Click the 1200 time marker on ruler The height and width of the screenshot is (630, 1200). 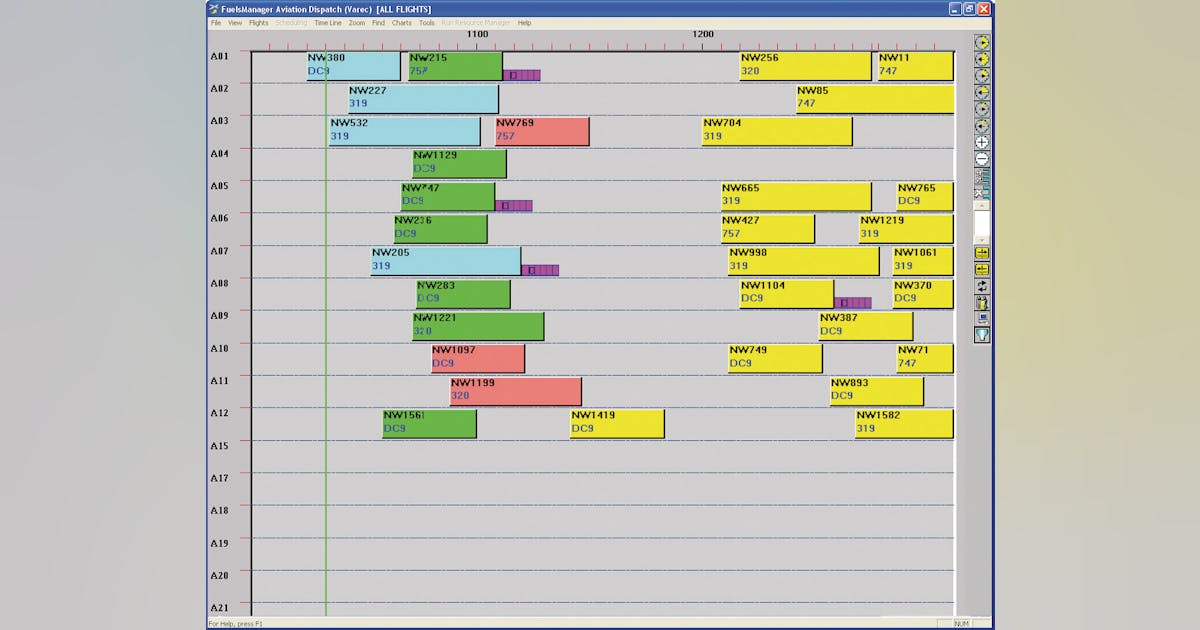pyautogui.click(x=703, y=34)
